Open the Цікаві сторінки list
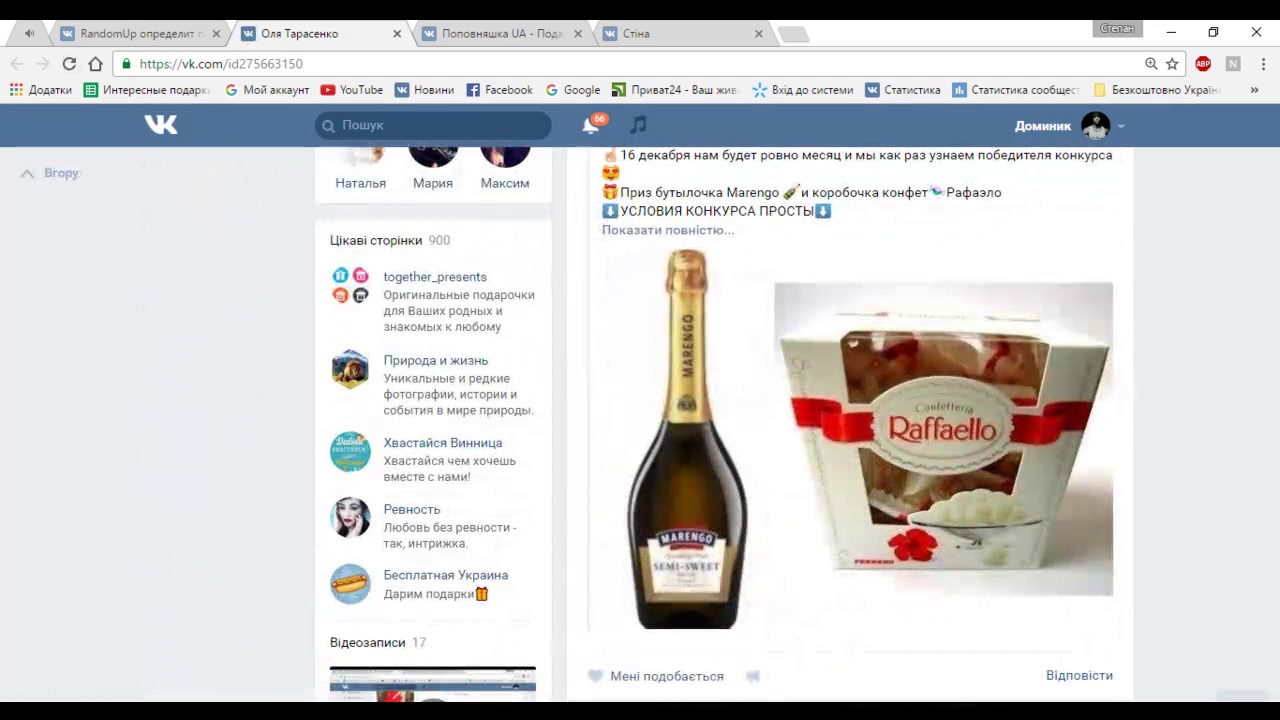1280x720 pixels. (x=390, y=241)
